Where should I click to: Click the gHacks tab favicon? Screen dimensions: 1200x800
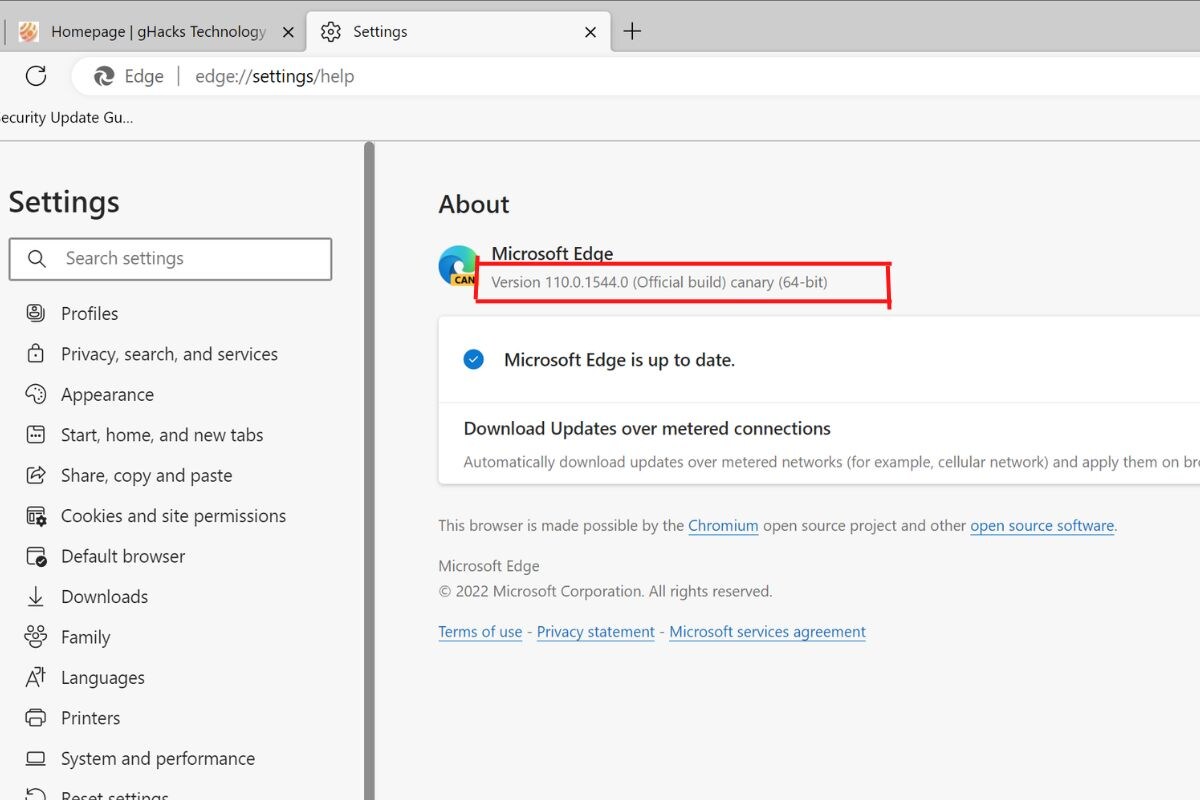[x=29, y=32]
